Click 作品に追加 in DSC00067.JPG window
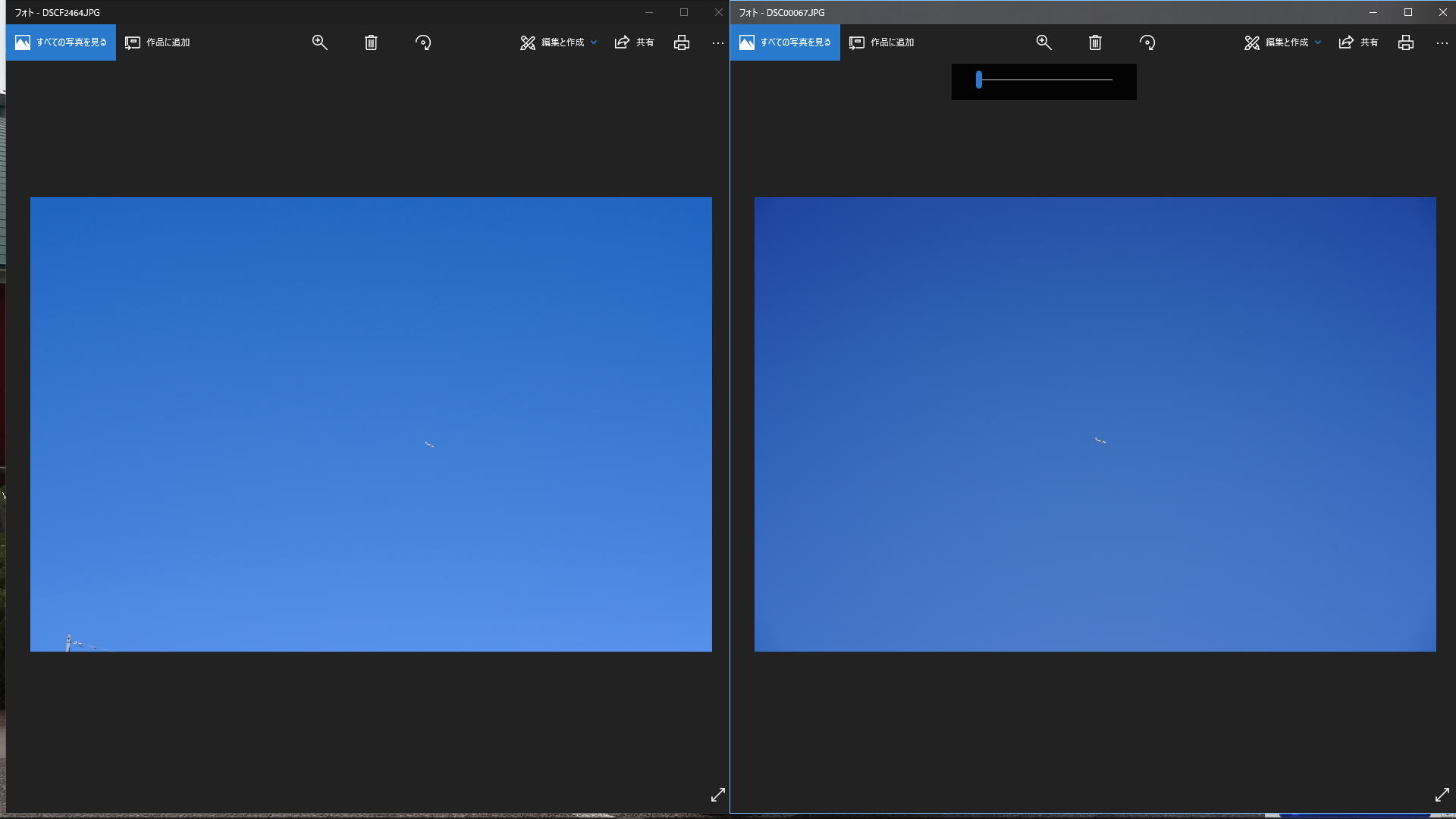 [882, 42]
